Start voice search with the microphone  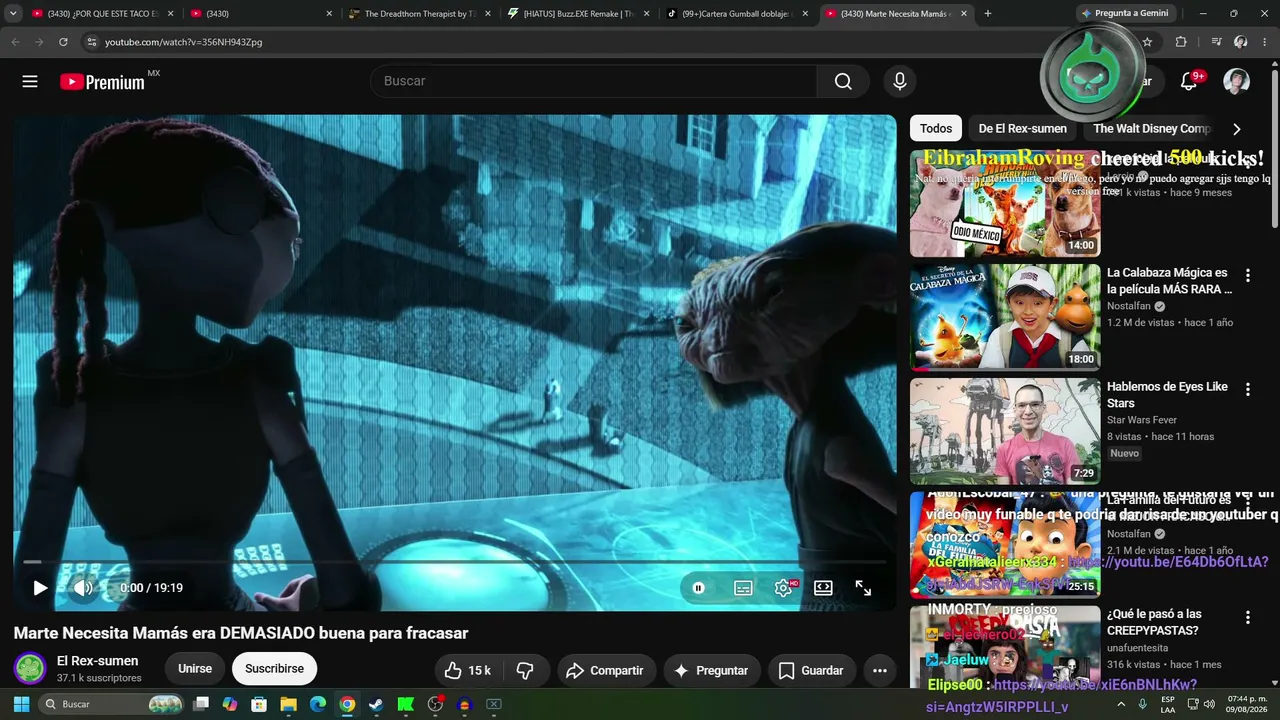click(900, 81)
